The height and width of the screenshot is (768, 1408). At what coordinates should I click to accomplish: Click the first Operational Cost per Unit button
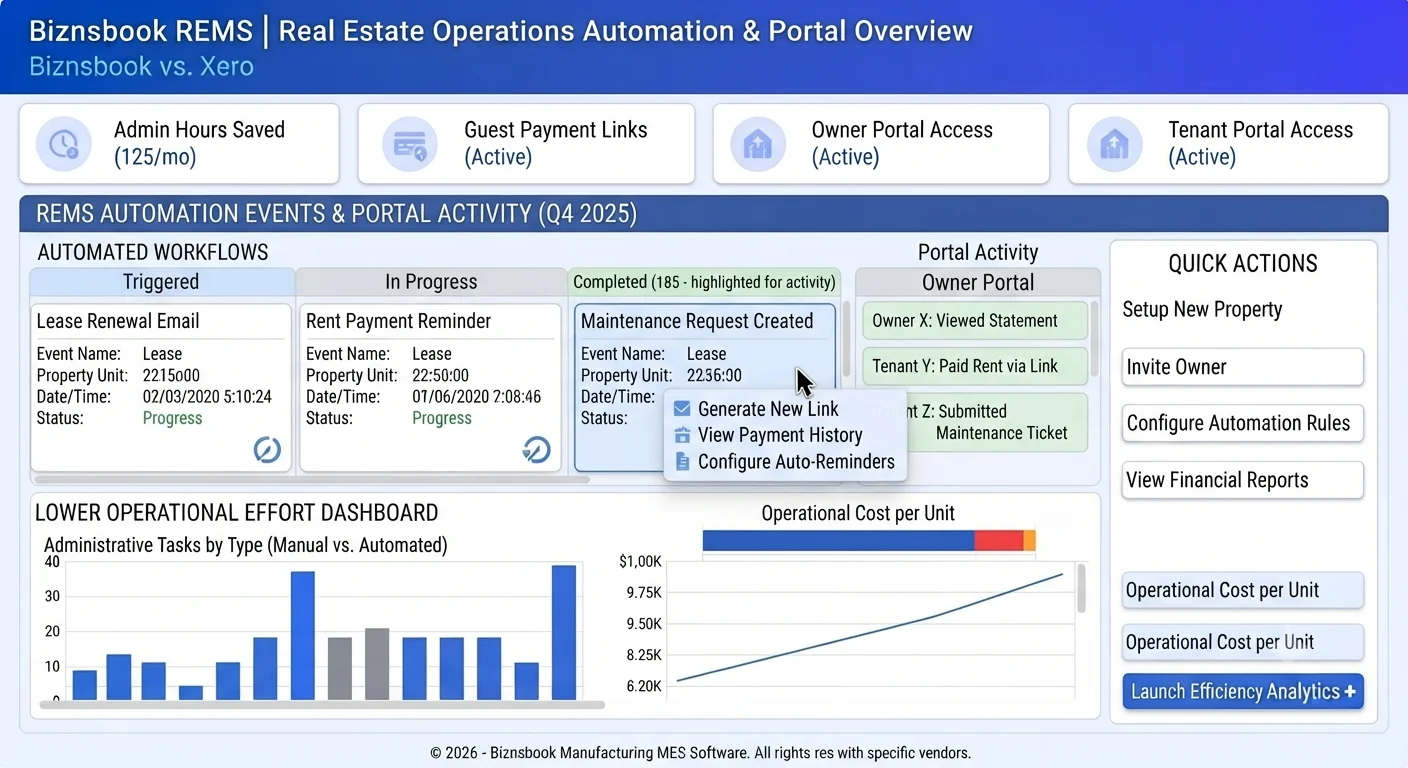click(x=1242, y=590)
